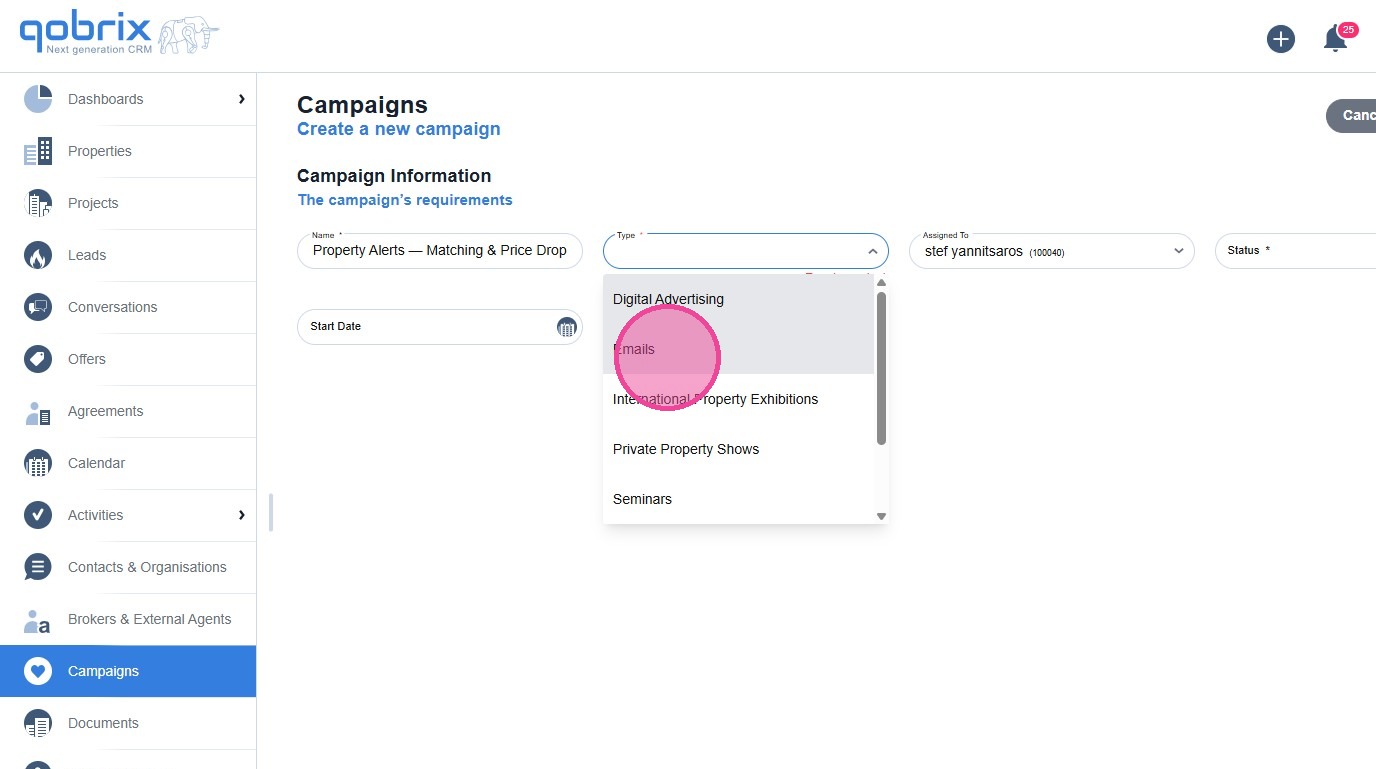Choose International Property Exhibitions option

click(x=739, y=399)
